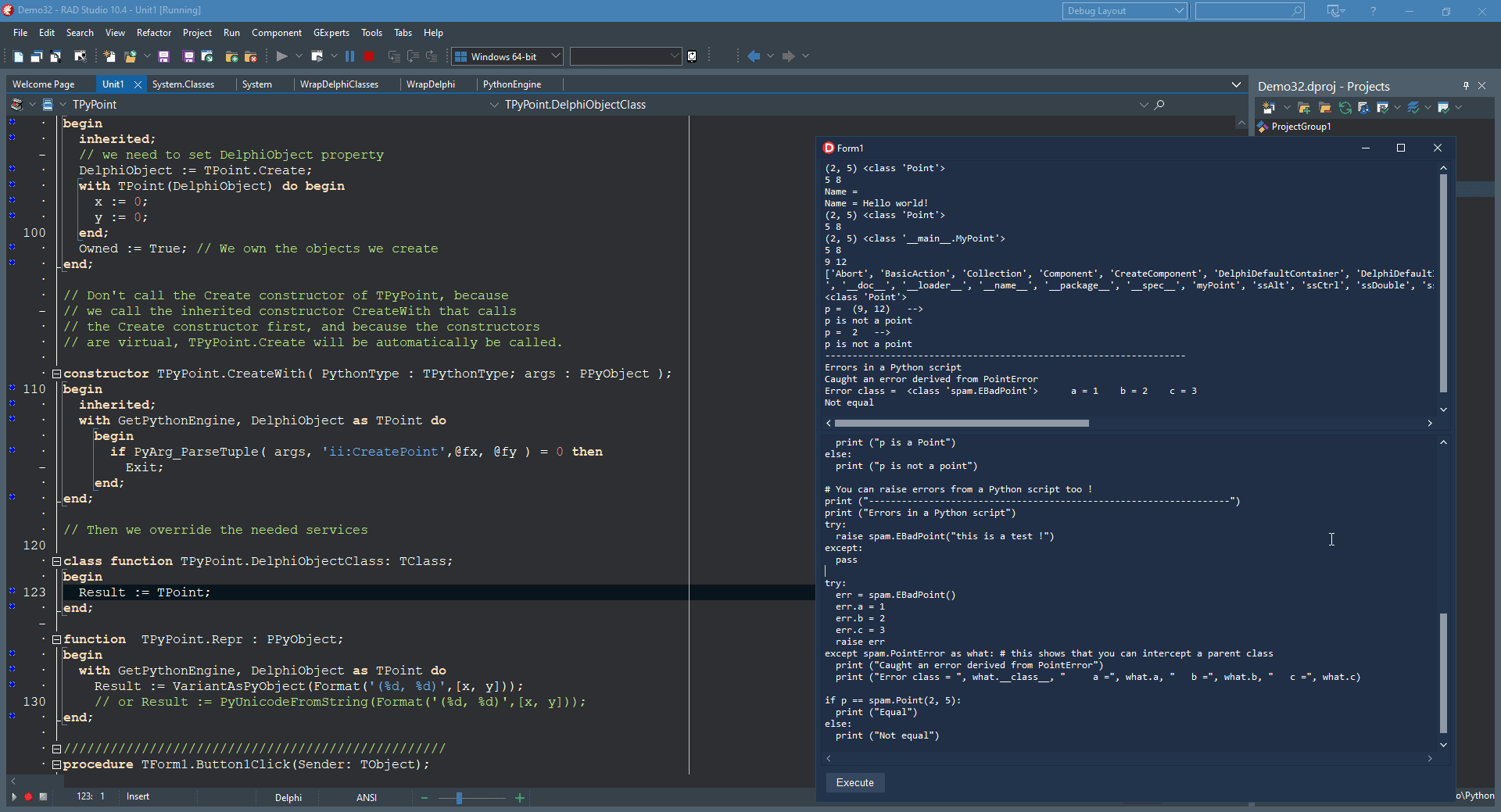Stop the program with red square
Viewport: 1501px width, 812px height.
[x=369, y=56]
